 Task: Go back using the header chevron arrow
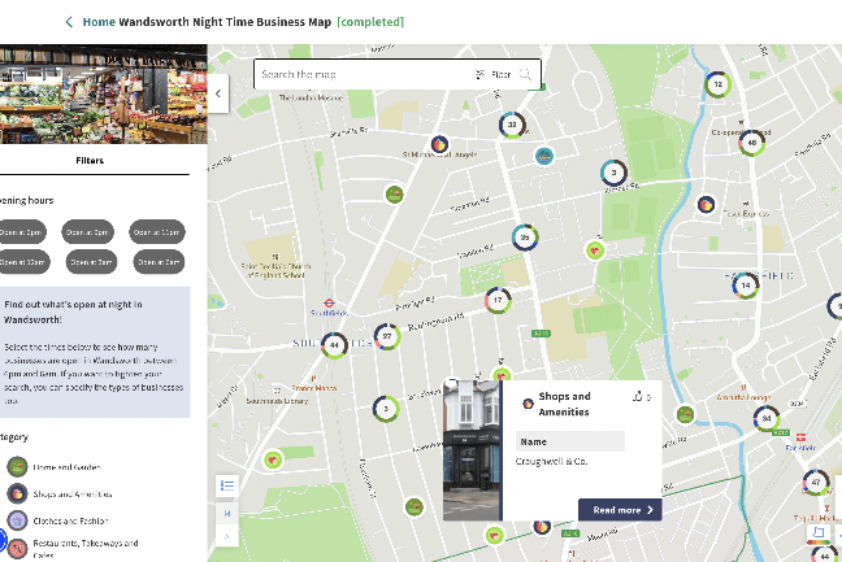click(69, 22)
